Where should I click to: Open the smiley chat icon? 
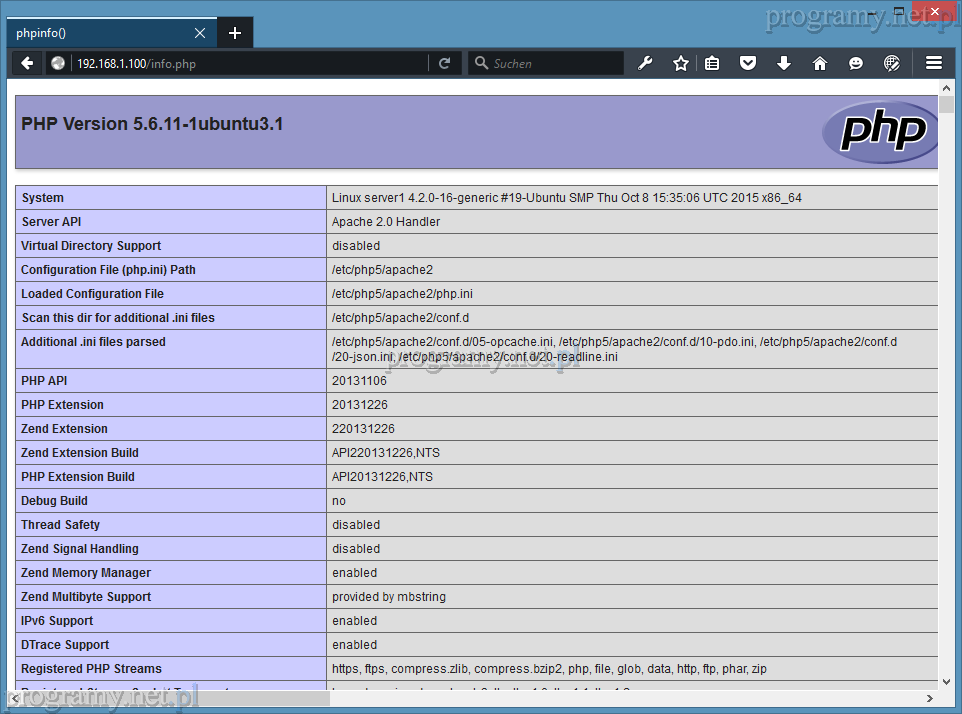855,63
